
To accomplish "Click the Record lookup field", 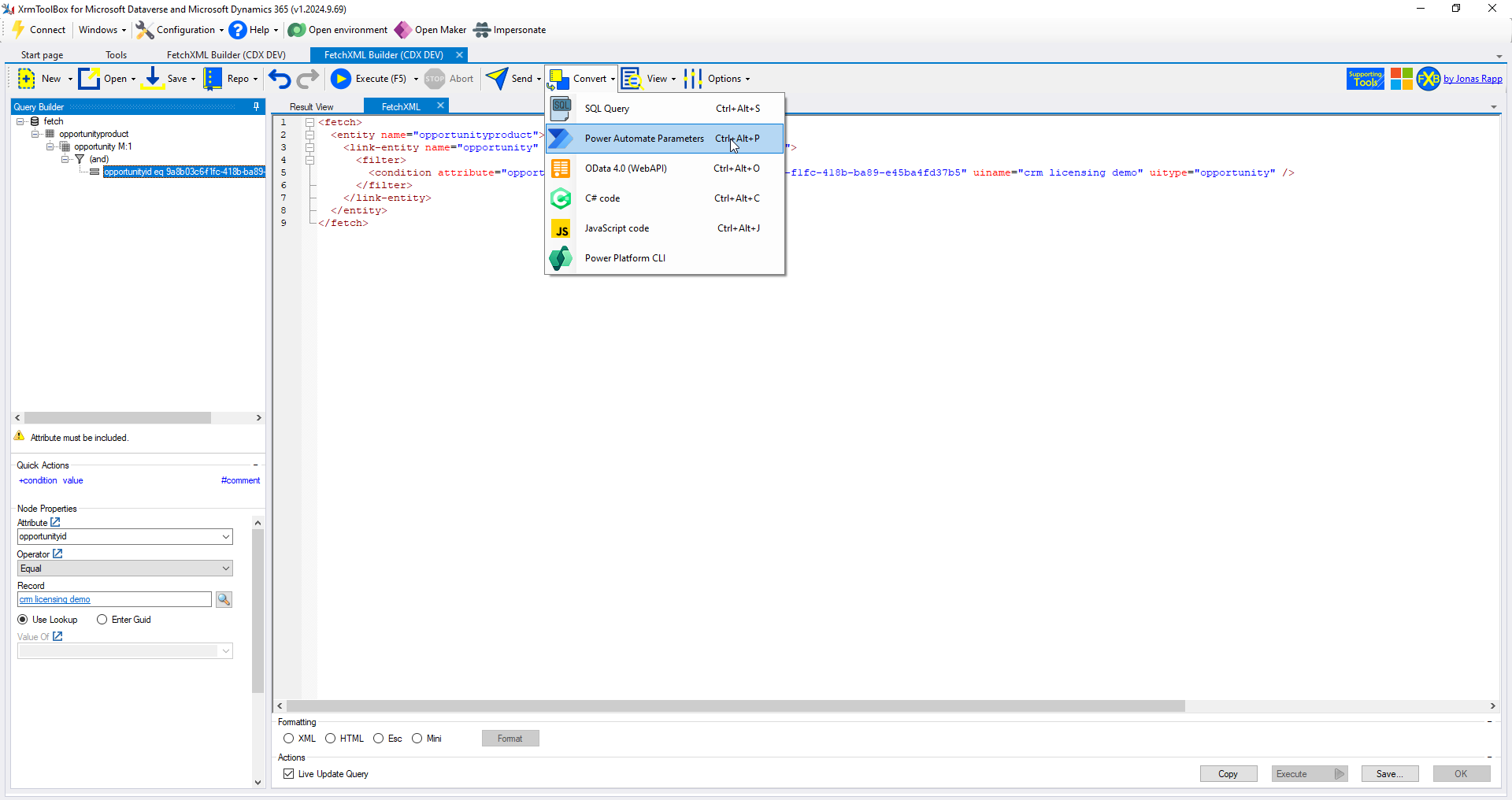I will (x=115, y=600).
